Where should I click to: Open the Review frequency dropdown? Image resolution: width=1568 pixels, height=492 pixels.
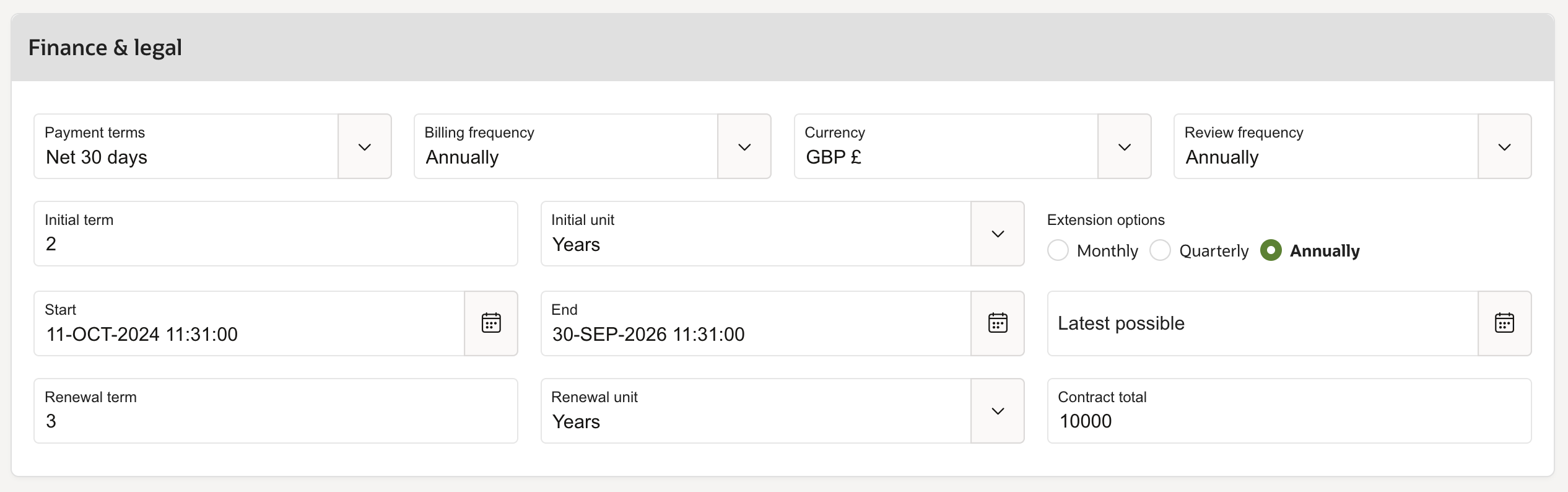click(1505, 146)
